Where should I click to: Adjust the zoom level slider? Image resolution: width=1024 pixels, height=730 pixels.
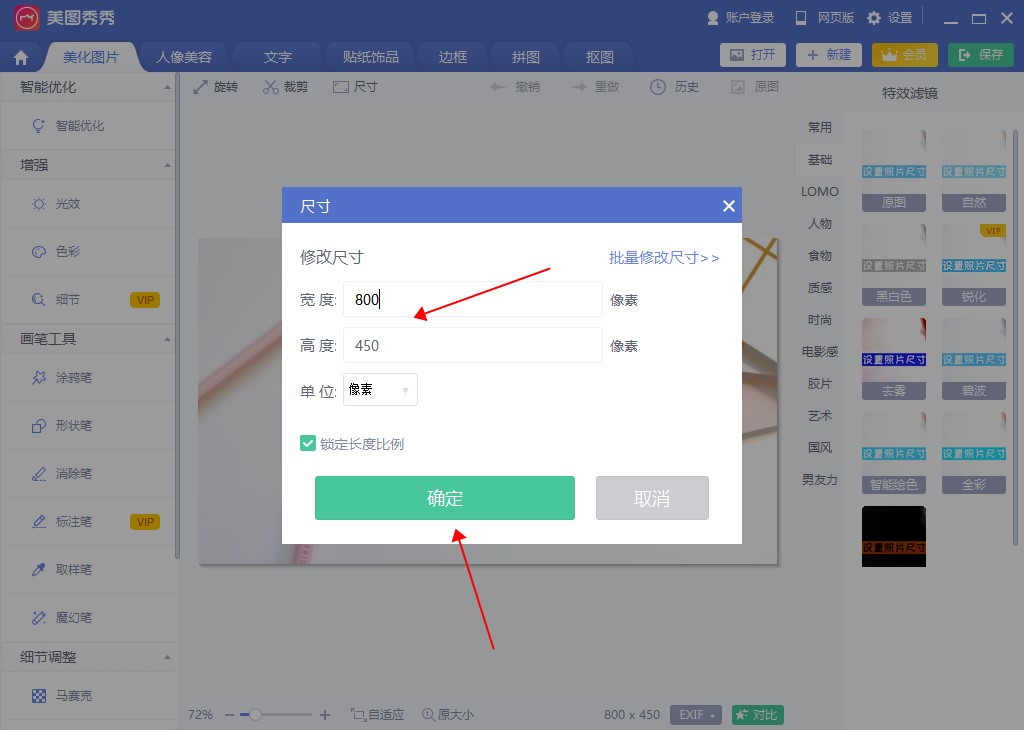click(x=256, y=715)
